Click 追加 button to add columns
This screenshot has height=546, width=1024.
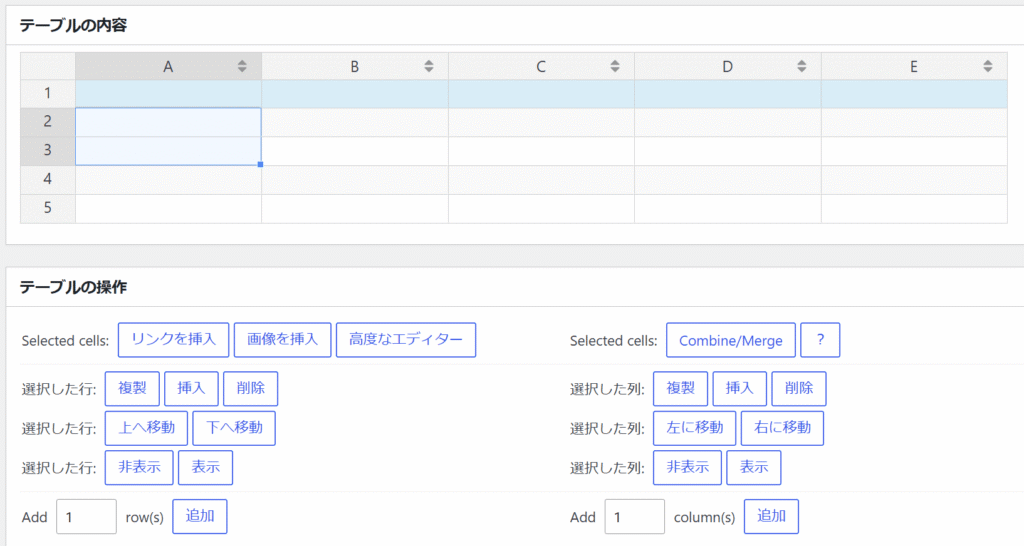pyautogui.click(x=771, y=517)
